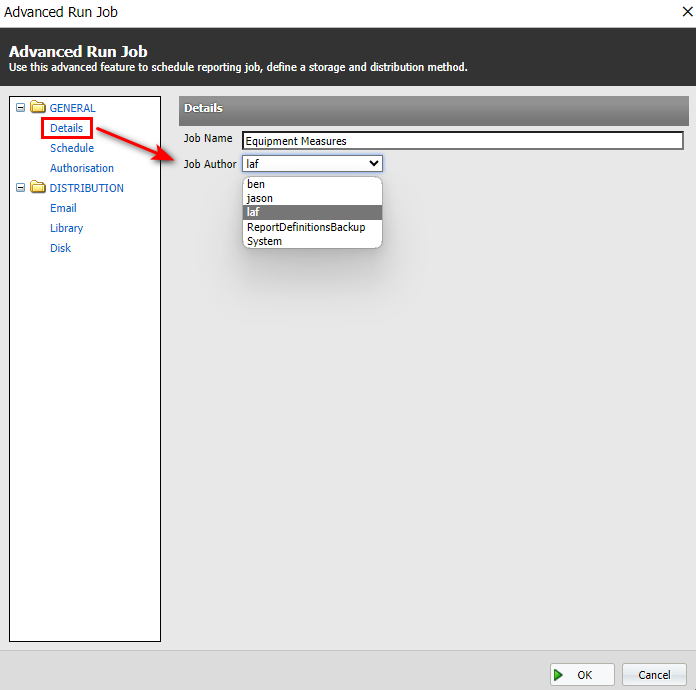Viewport: 696px width, 690px height.
Task: Open the Schedule settings page
Action: click(72, 148)
